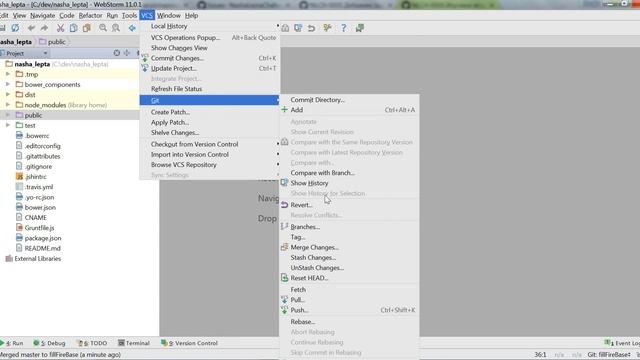Choose Create Patch menu entry
Screen dimensions: 640x360
[210, 112]
